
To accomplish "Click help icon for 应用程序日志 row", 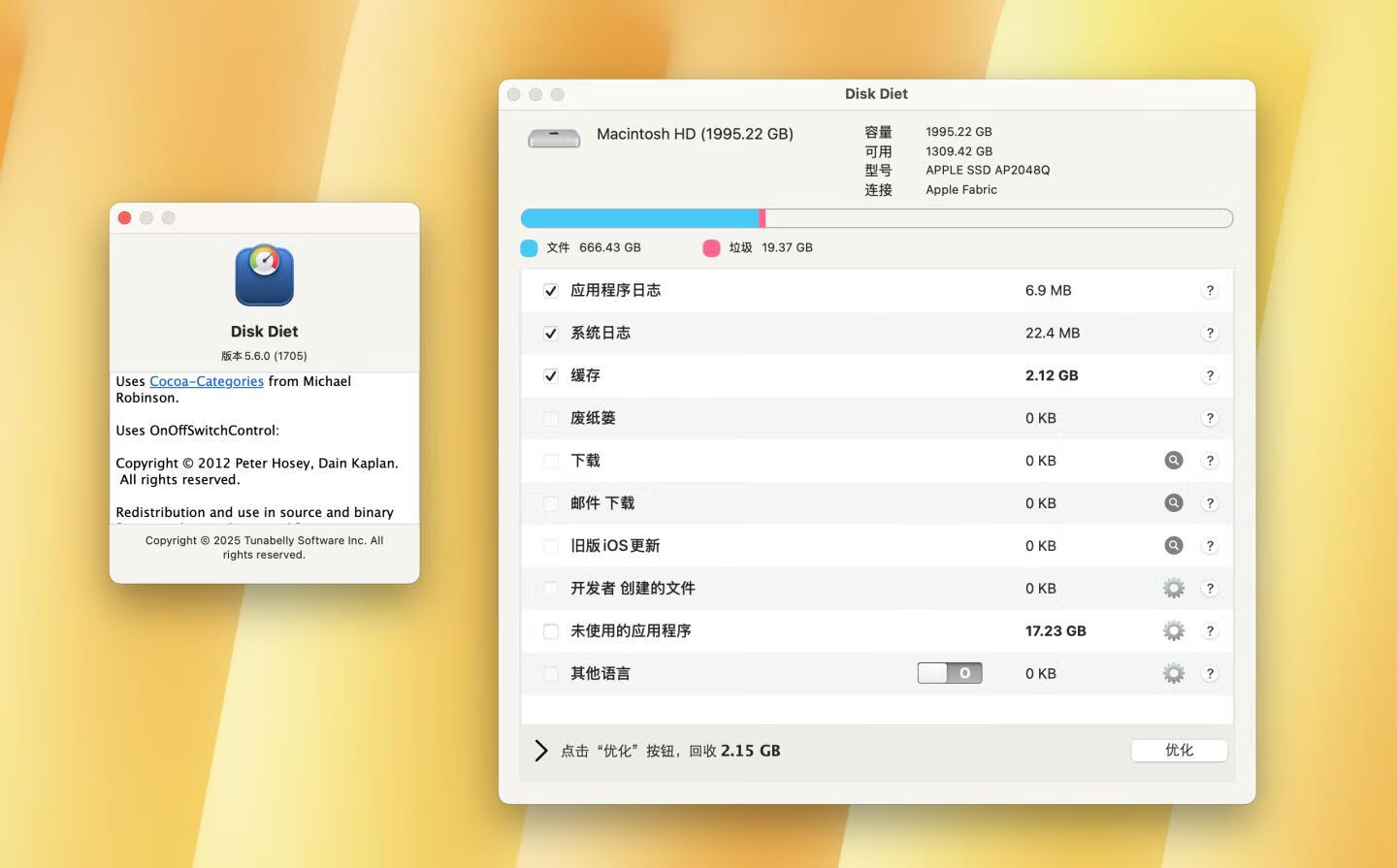I will click(x=1210, y=291).
